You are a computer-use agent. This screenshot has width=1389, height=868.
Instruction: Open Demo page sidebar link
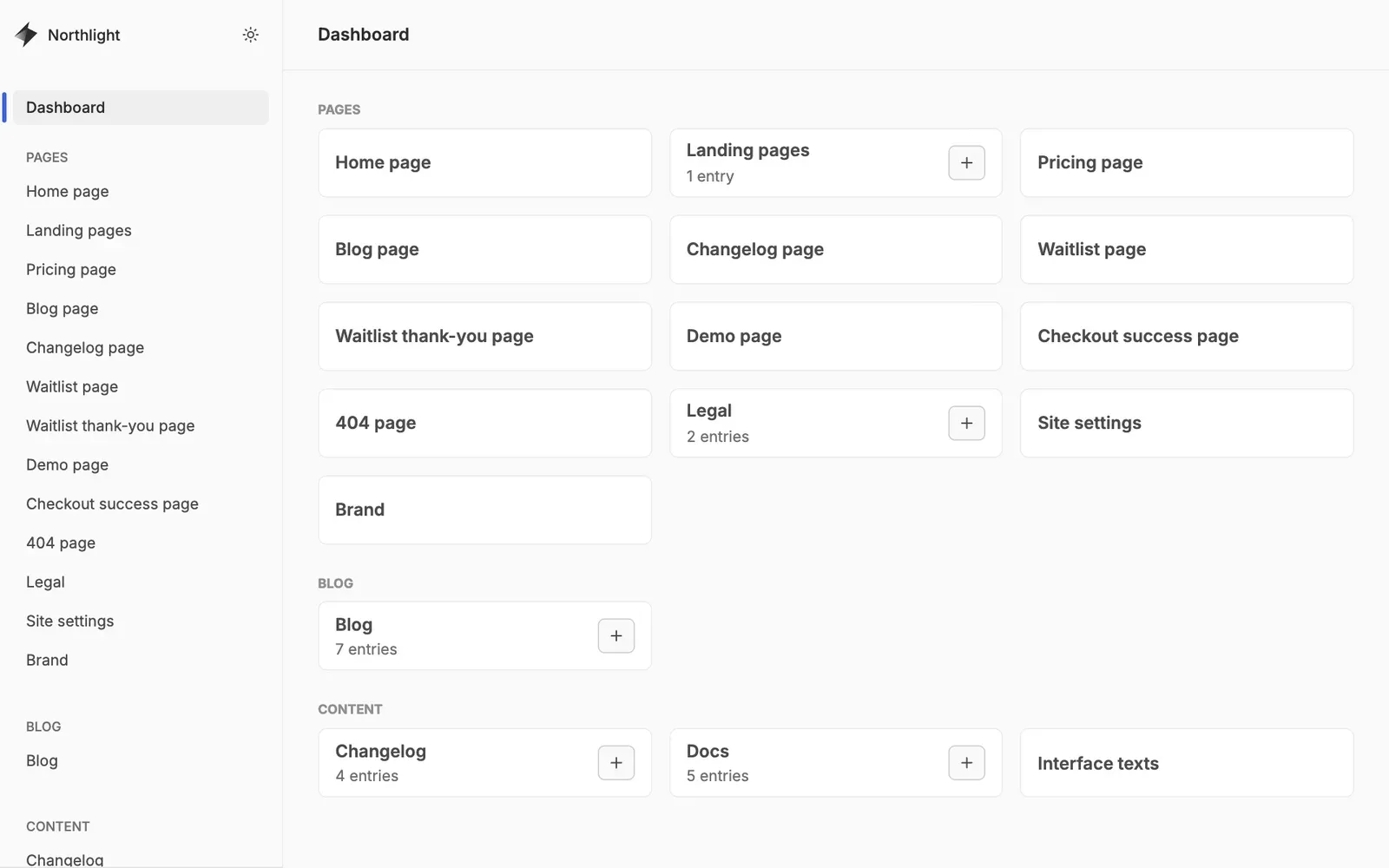pos(68,465)
